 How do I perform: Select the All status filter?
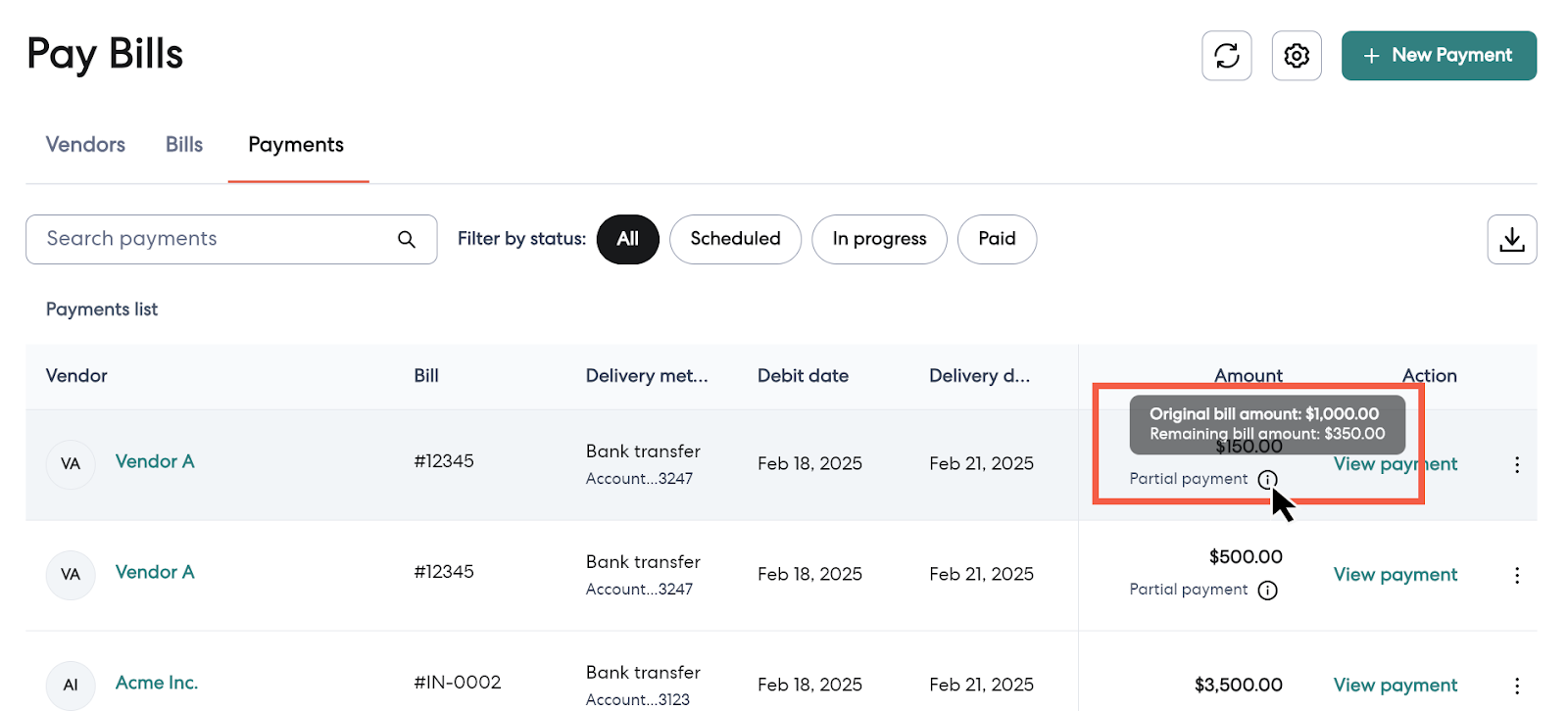pos(627,240)
